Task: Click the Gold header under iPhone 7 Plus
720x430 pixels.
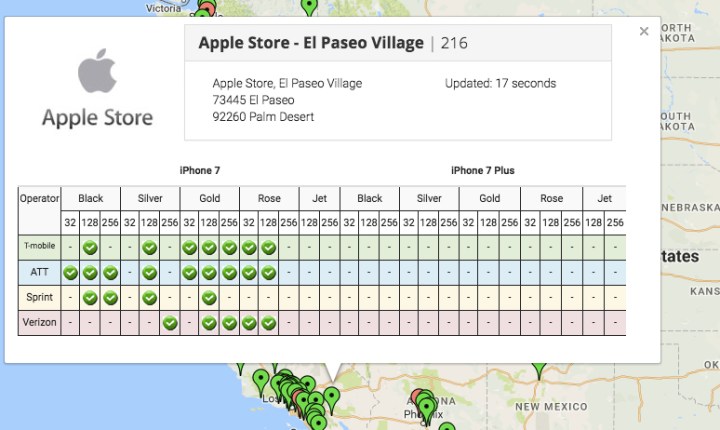Action: 489,198
